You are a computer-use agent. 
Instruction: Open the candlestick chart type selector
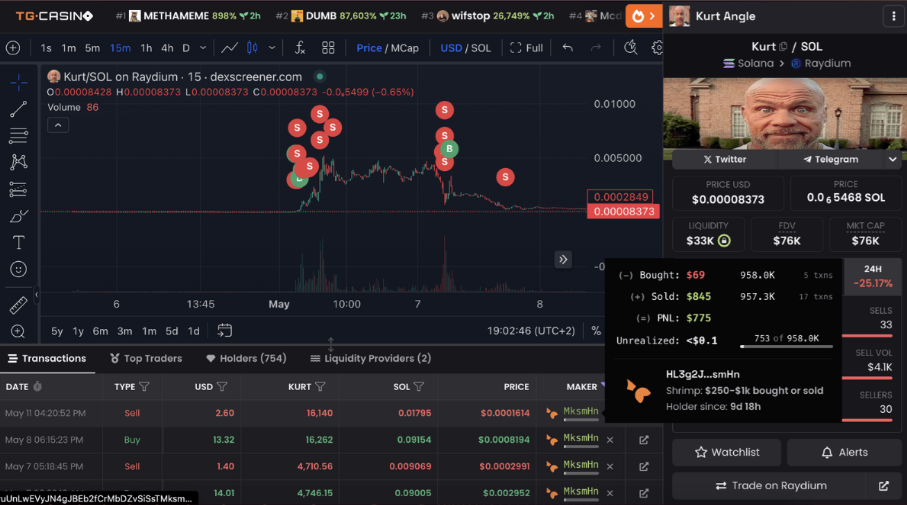pos(252,48)
